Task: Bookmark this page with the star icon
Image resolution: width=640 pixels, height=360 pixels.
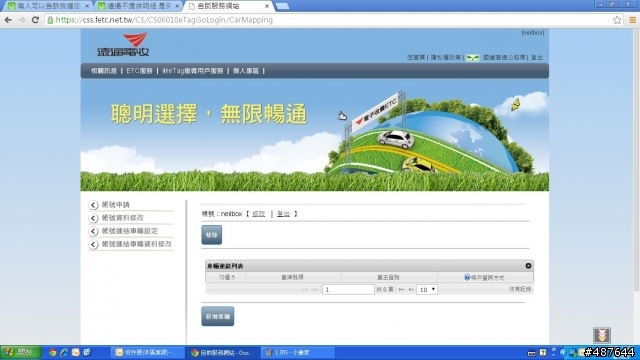Action: click(617, 20)
